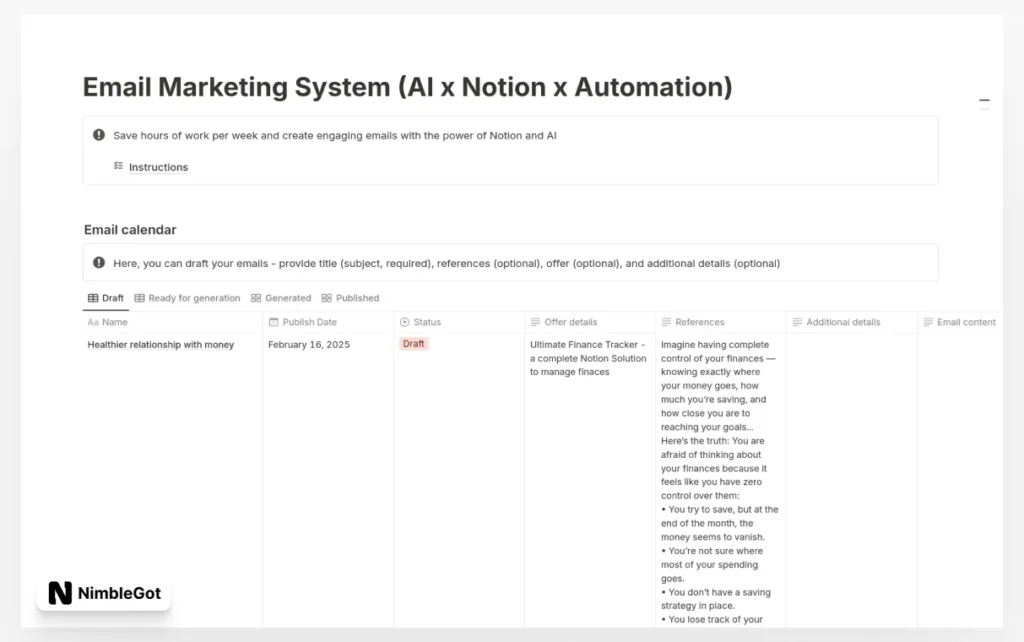The height and width of the screenshot is (642, 1024).
Task: Click the Name column header
Action: [172, 322]
